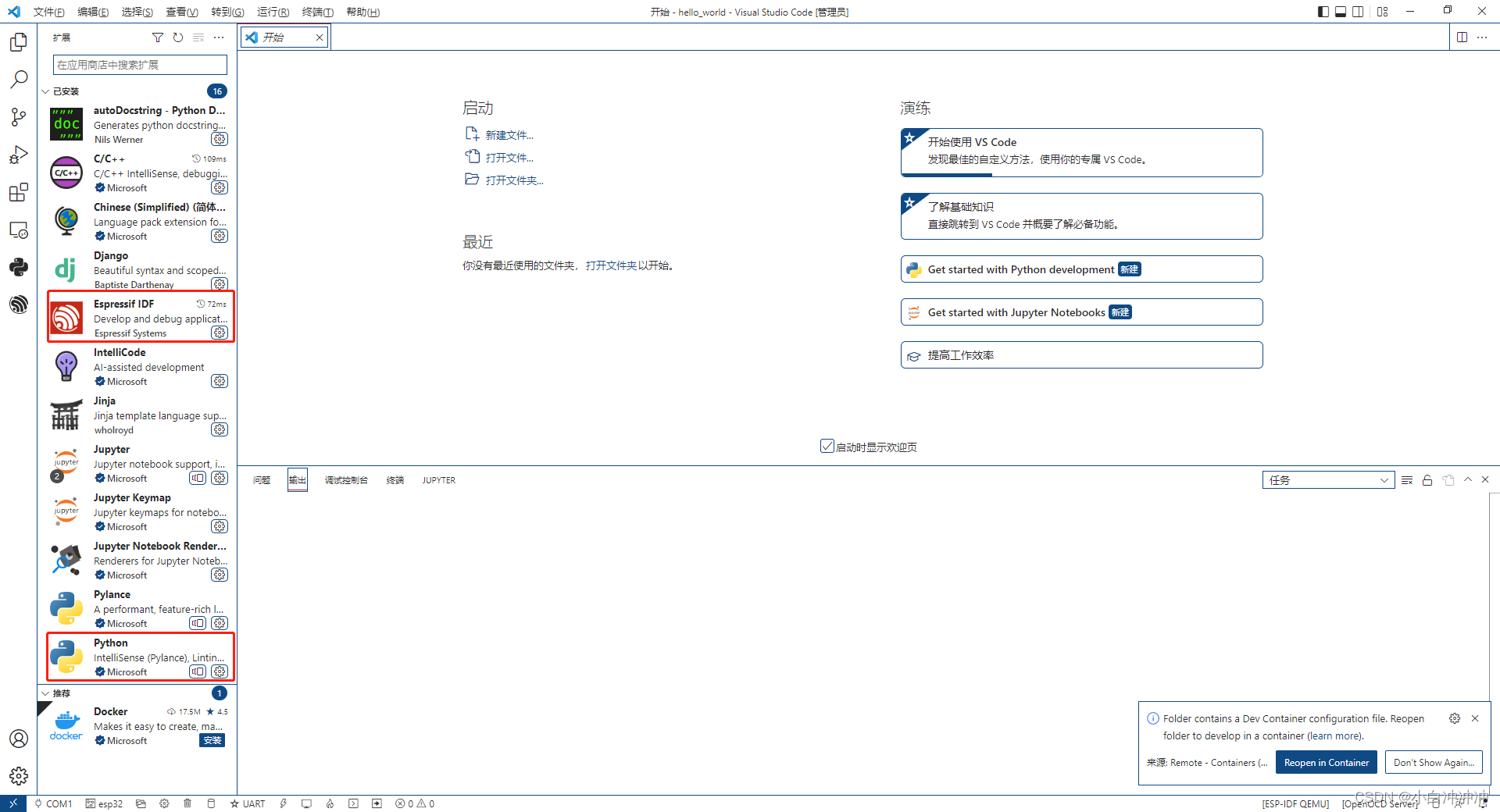Screen dimensions: 1500x812
Task: Open the 终端(T) menu
Action: tap(318, 12)
